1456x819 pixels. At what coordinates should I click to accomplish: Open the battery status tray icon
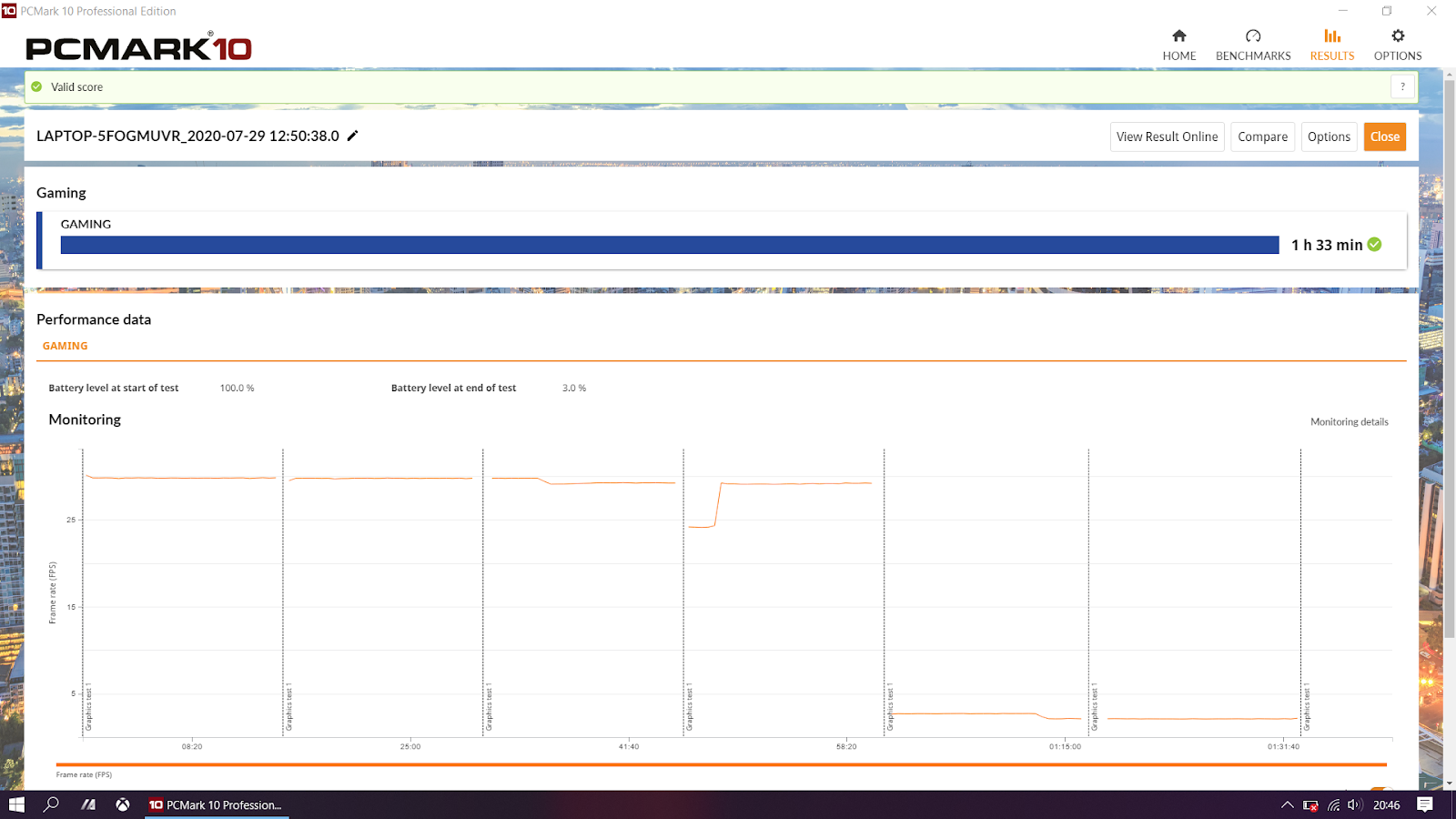1310,804
